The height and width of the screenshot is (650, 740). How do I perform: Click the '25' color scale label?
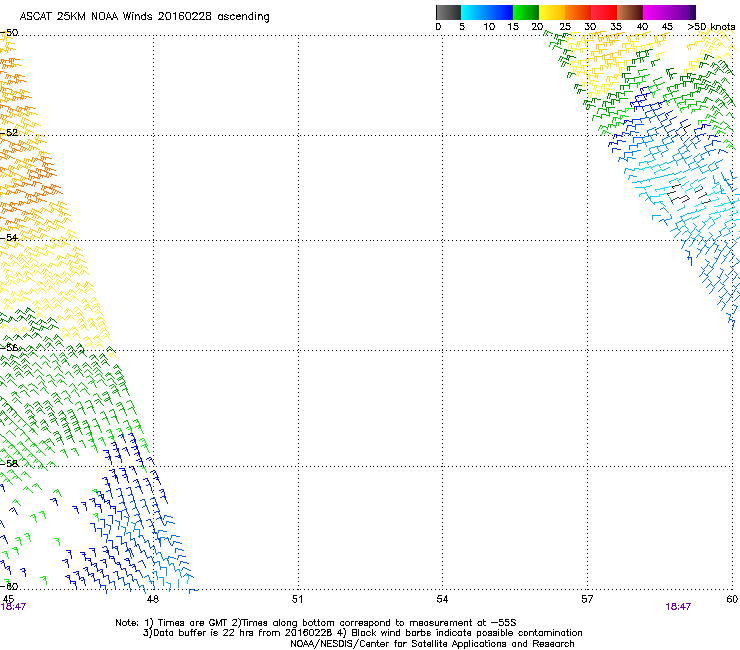click(565, 27)
